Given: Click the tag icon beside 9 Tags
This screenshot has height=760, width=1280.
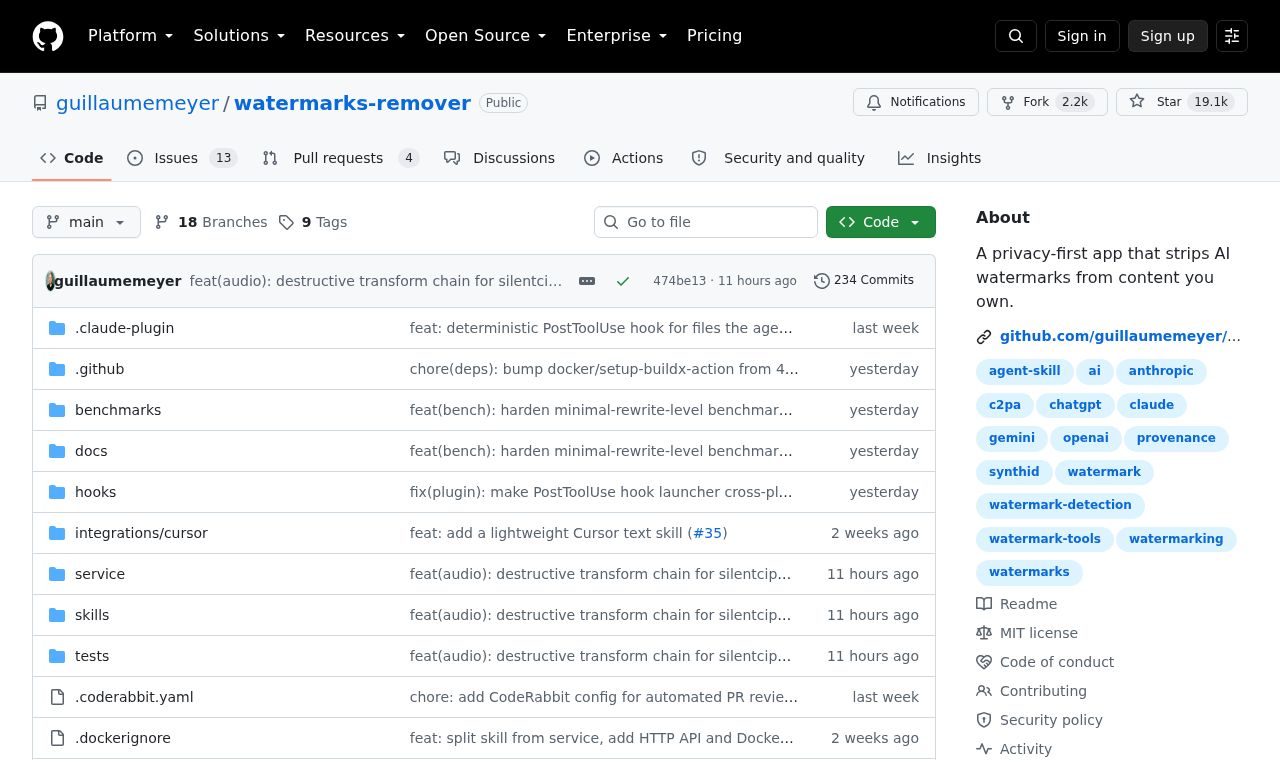Looking at the screenshot, I should [x=286, y=222].
